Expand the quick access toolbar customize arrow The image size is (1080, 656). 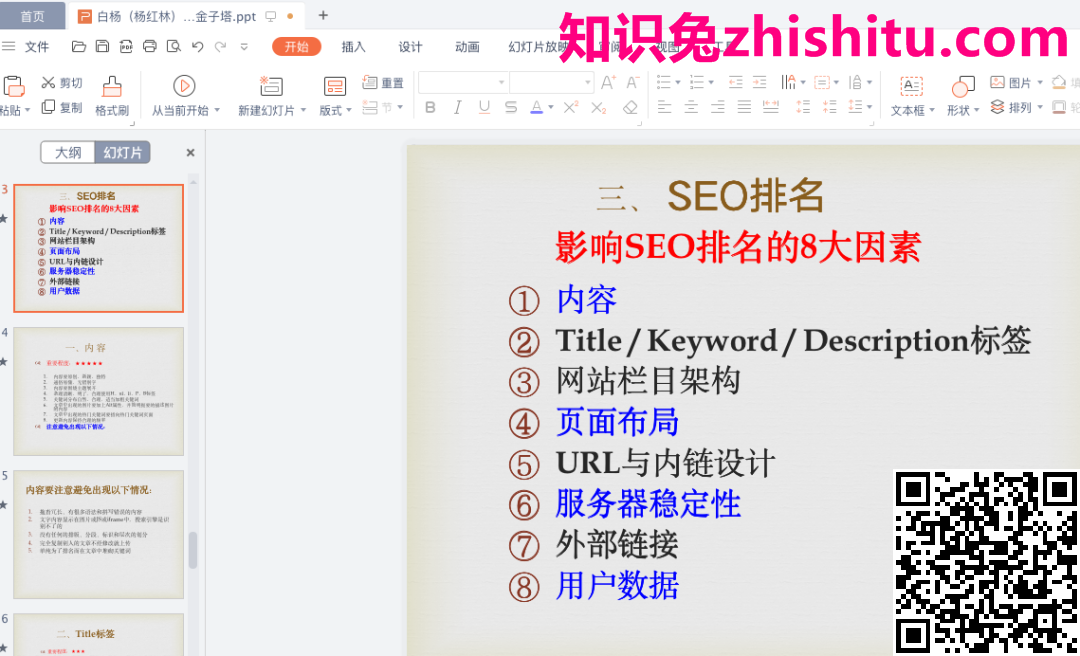point(244,47)
